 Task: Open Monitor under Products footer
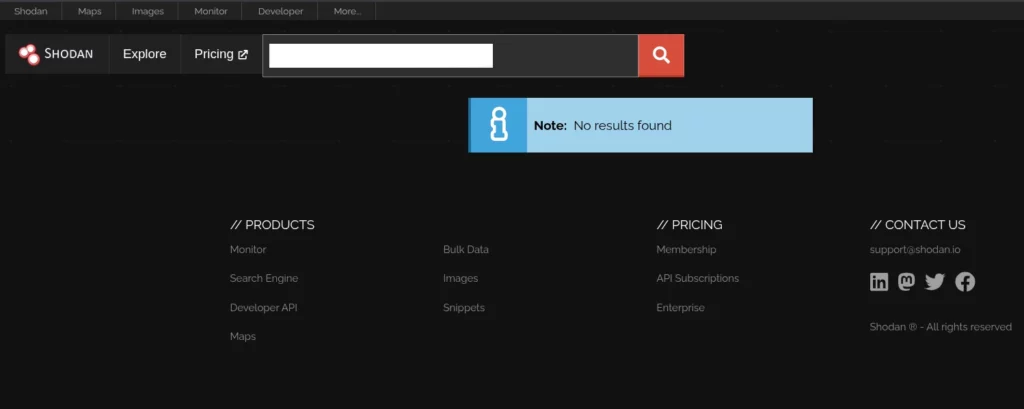click(x=248, y=250)
